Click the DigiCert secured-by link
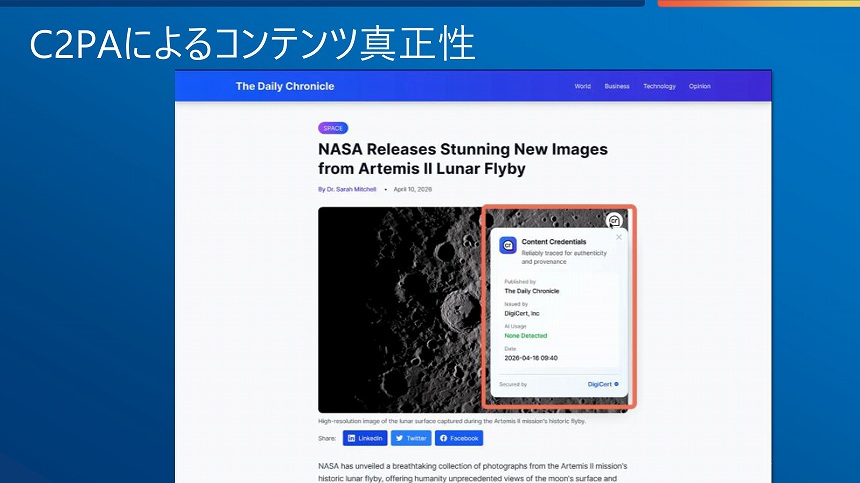Screen dimensions: 860x483 (603, 384)
